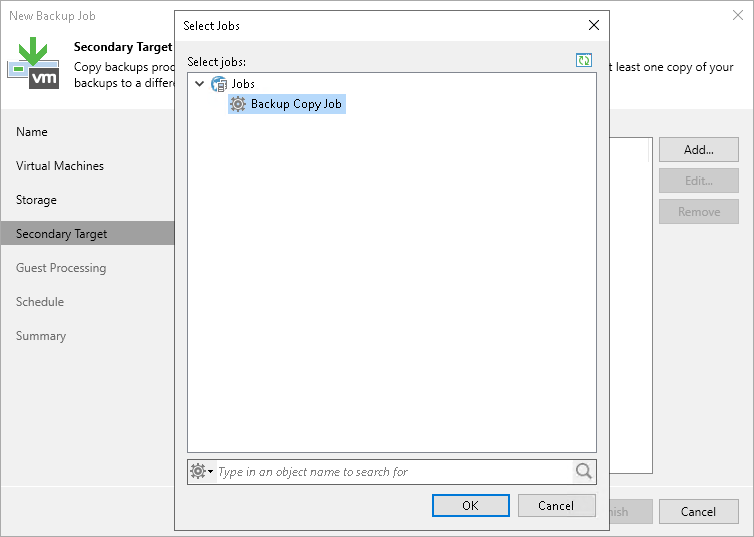The width and height of the screenshot is (754, 537).
Task: Click the refresh icon in Select Jobs
Action: (x=584, y=61)
